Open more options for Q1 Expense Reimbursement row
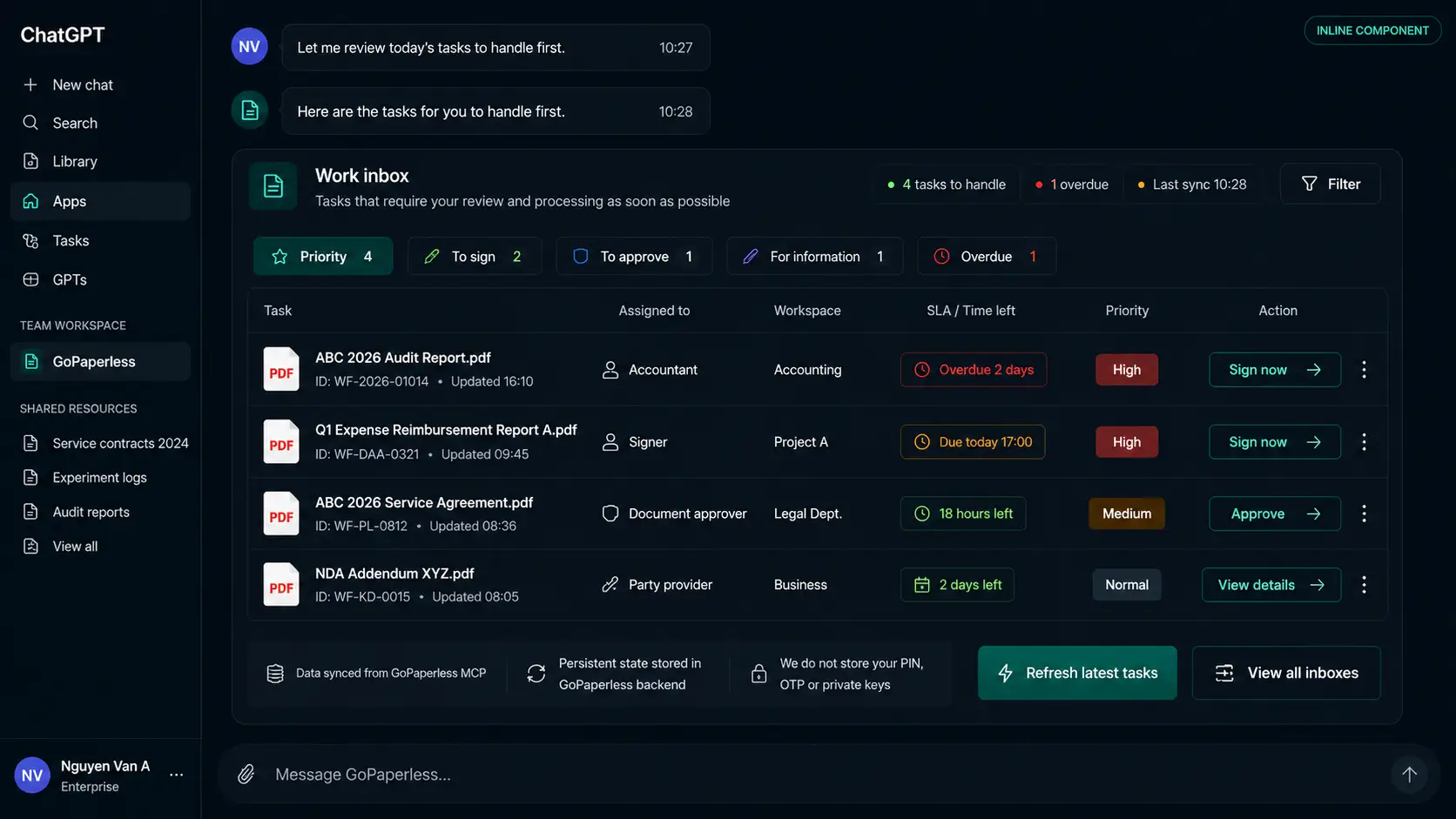This screenshot has height=819, width=1456. 1364,441
